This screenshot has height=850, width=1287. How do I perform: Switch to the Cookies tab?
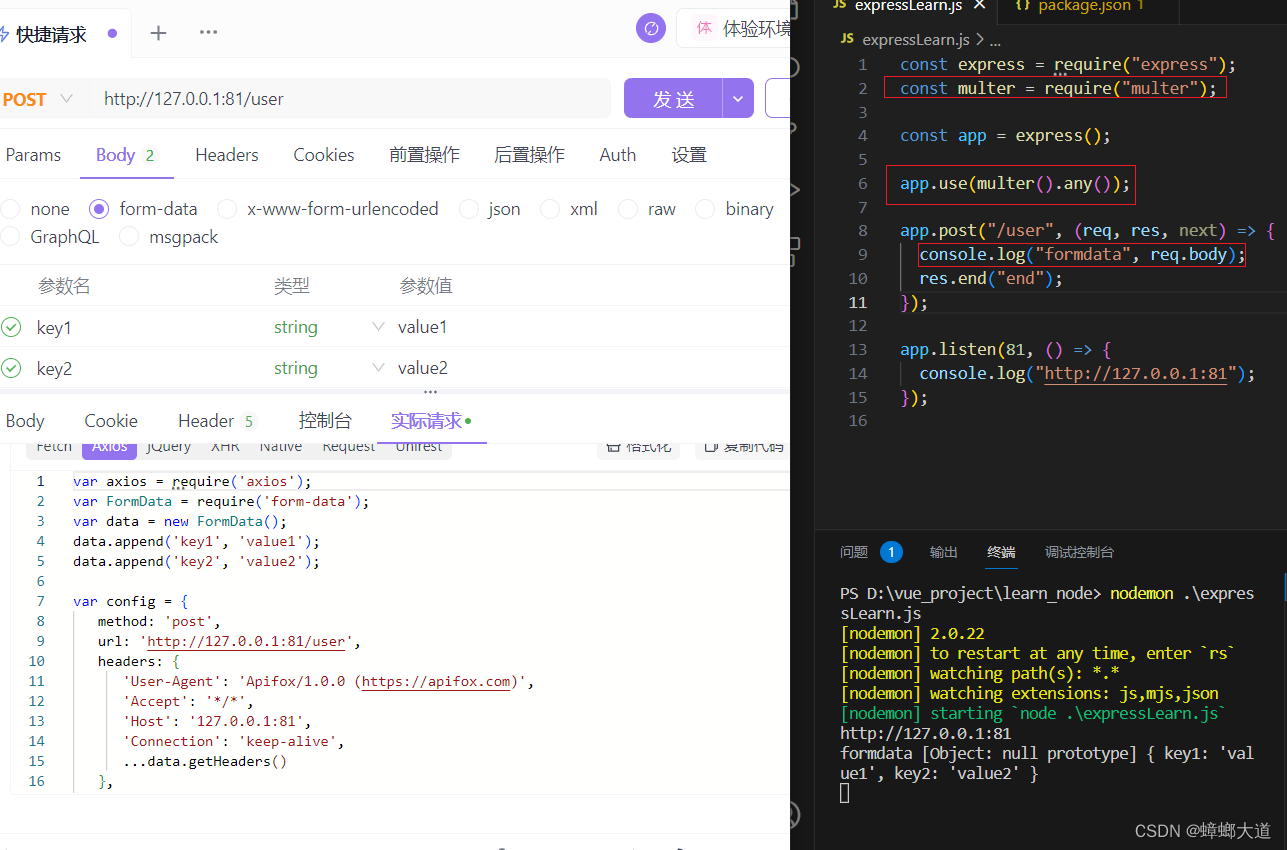pyautogui.click(x=324, y=155)
